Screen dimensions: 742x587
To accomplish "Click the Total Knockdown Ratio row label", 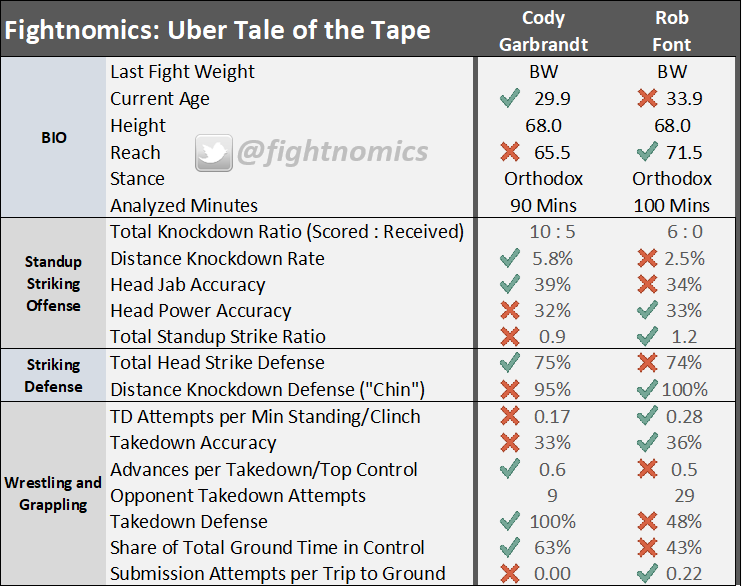I will point(287,232).
